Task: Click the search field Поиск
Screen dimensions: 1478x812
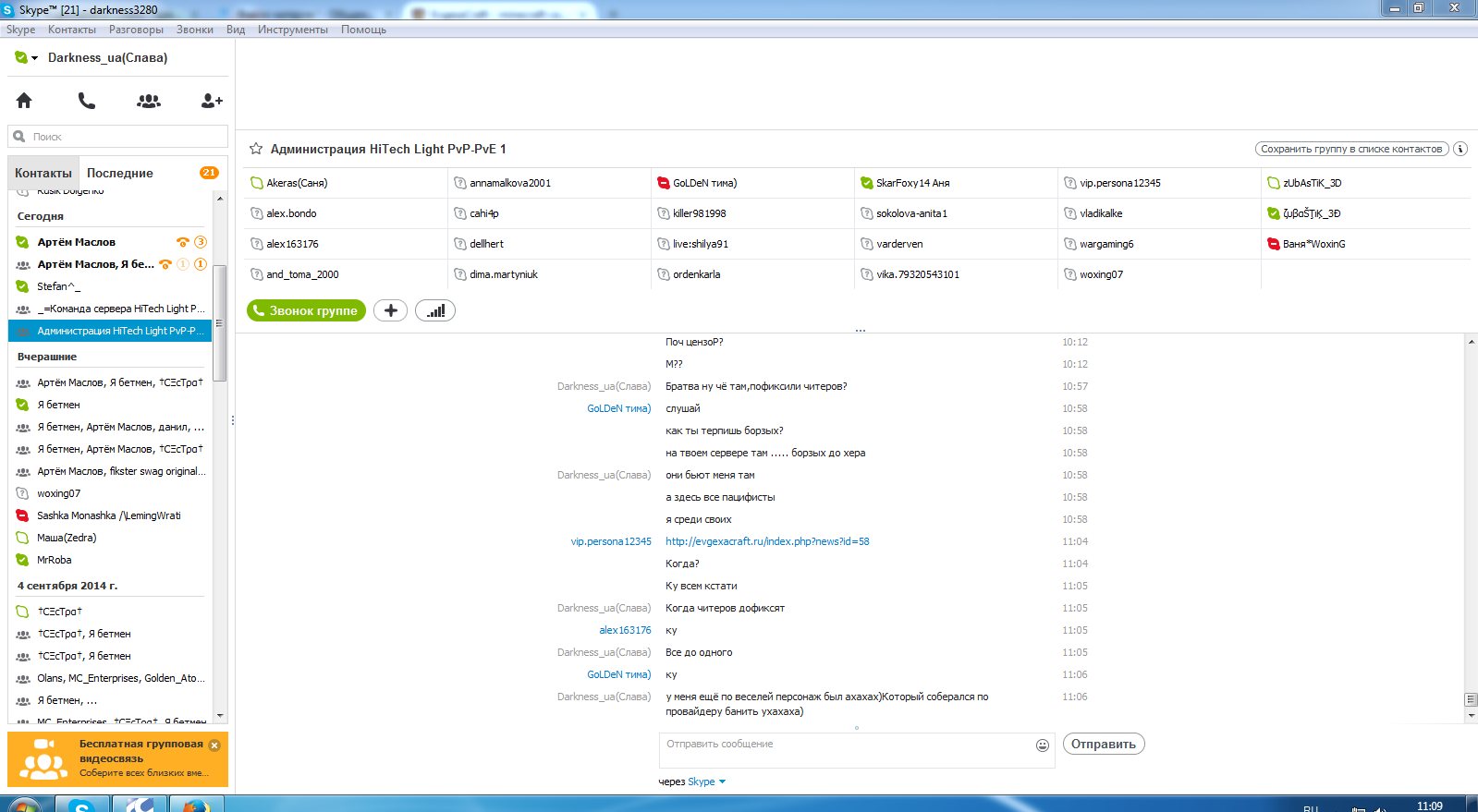Action: (x=118, y=137)
